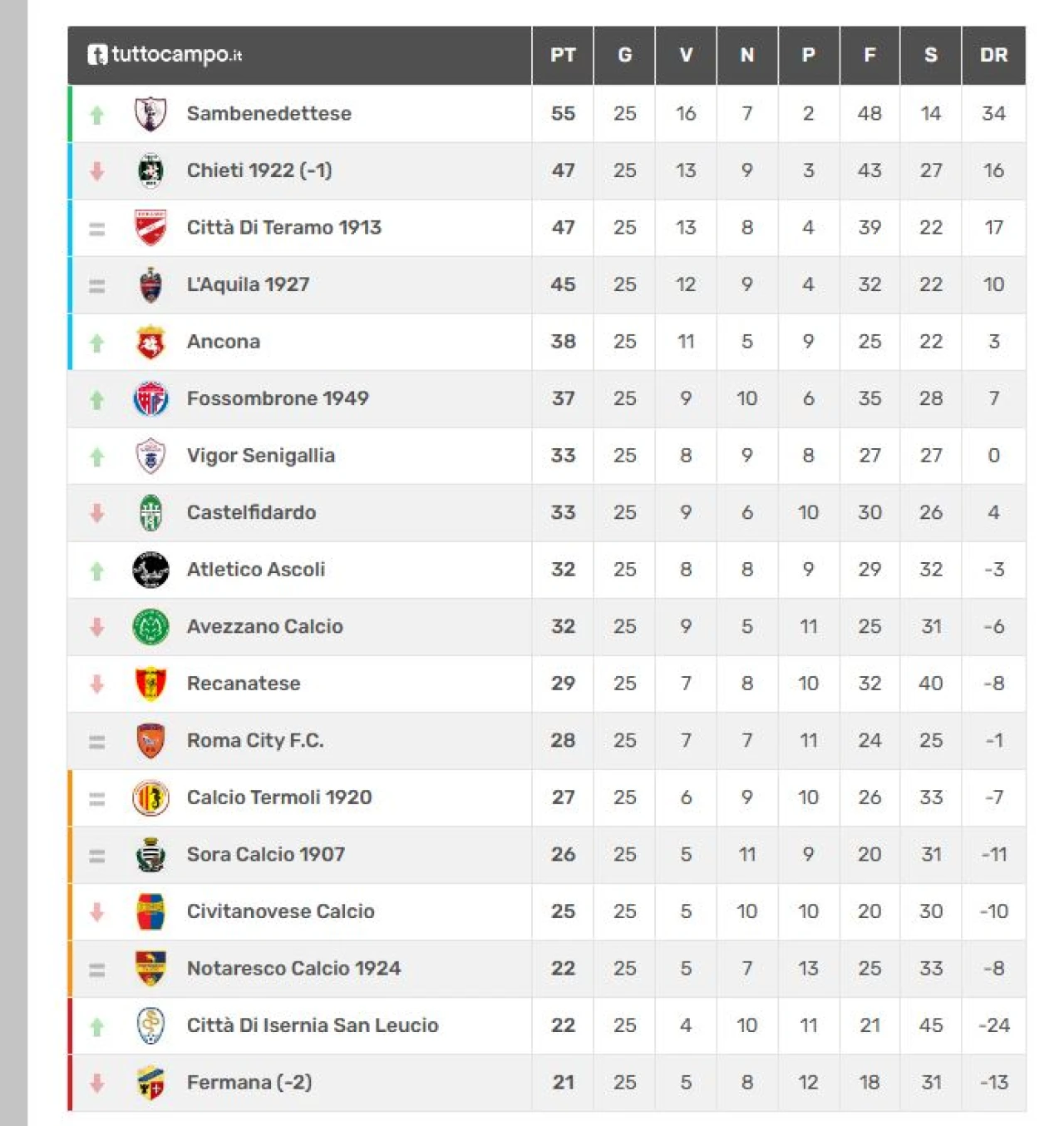Click the Ancona team logo
The height and width of the screenshot is (1126, 1064).
point(150,342)
